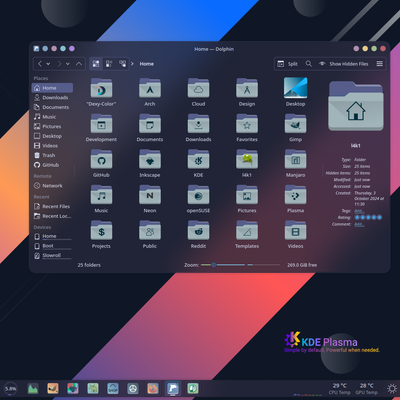
Task: Open Firefox from the taskbar
Action: point(153,388)
